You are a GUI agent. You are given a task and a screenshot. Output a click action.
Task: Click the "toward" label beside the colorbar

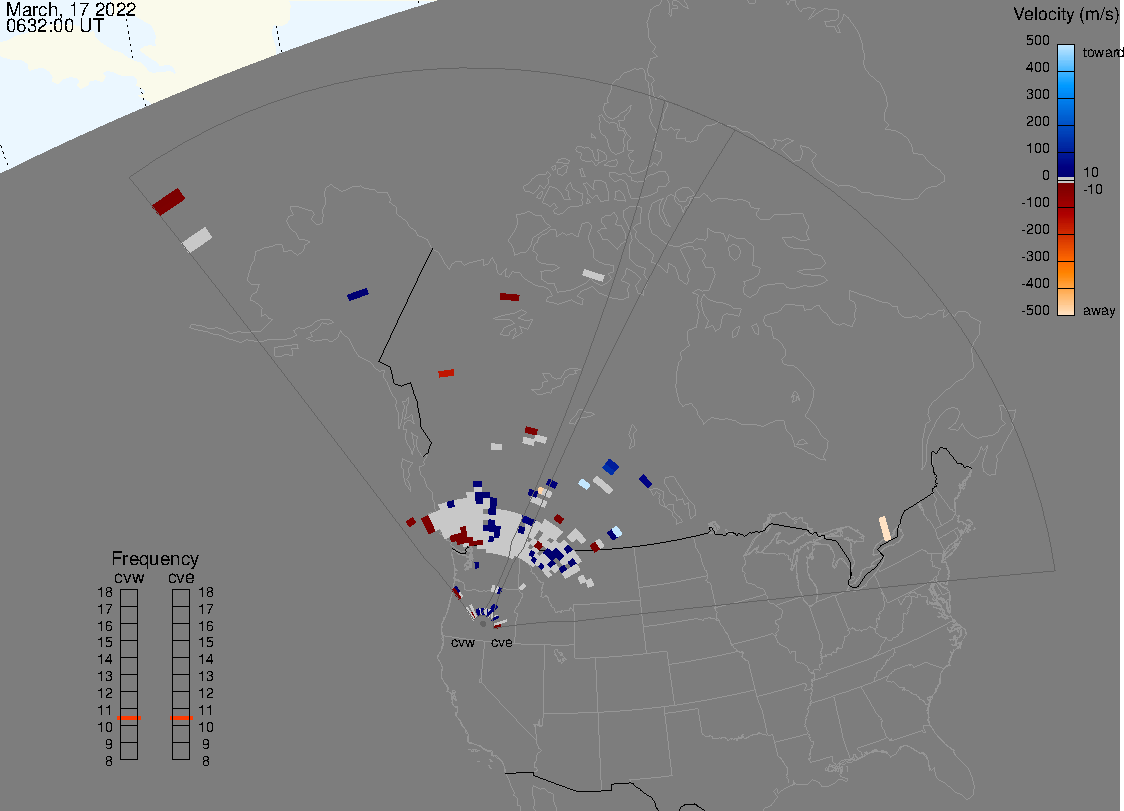point(1102,52)
